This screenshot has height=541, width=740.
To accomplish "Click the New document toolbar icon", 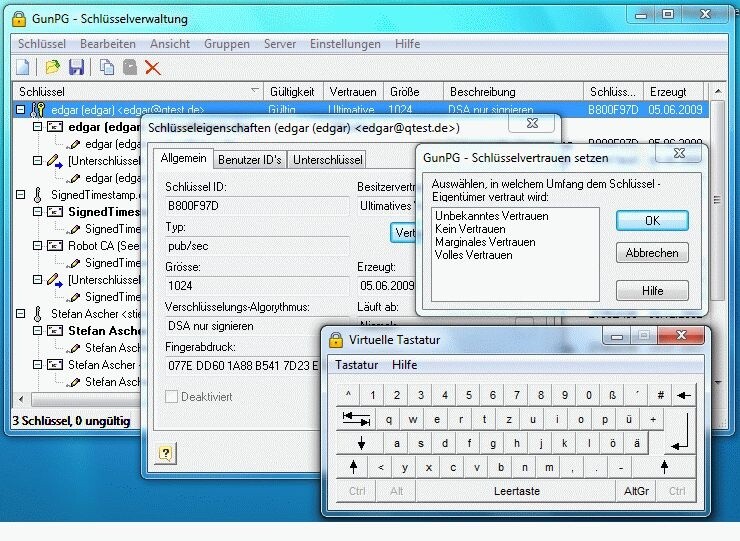I will tap(22, 67).
